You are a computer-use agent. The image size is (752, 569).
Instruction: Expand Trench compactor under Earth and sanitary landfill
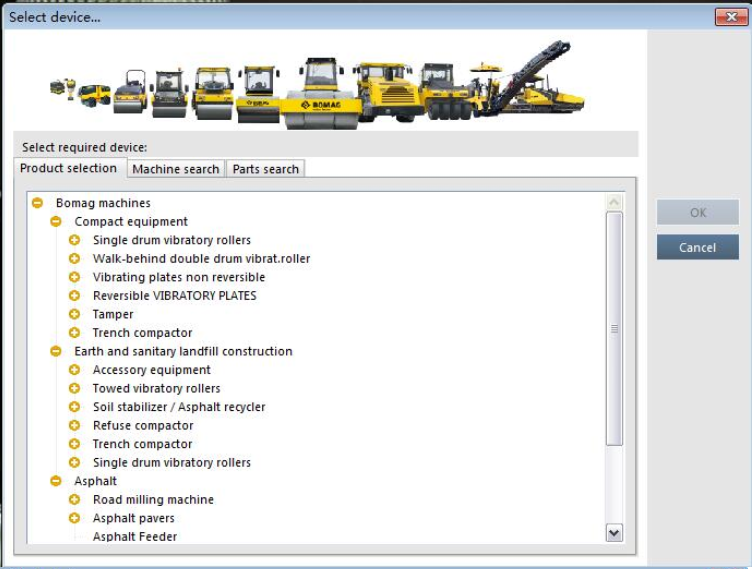pyautogui.click(x=74, y=444)
